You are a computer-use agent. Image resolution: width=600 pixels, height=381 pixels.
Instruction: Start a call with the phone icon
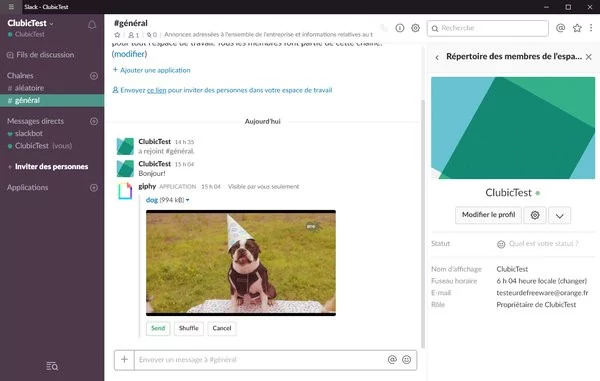[x=383, y=28]
